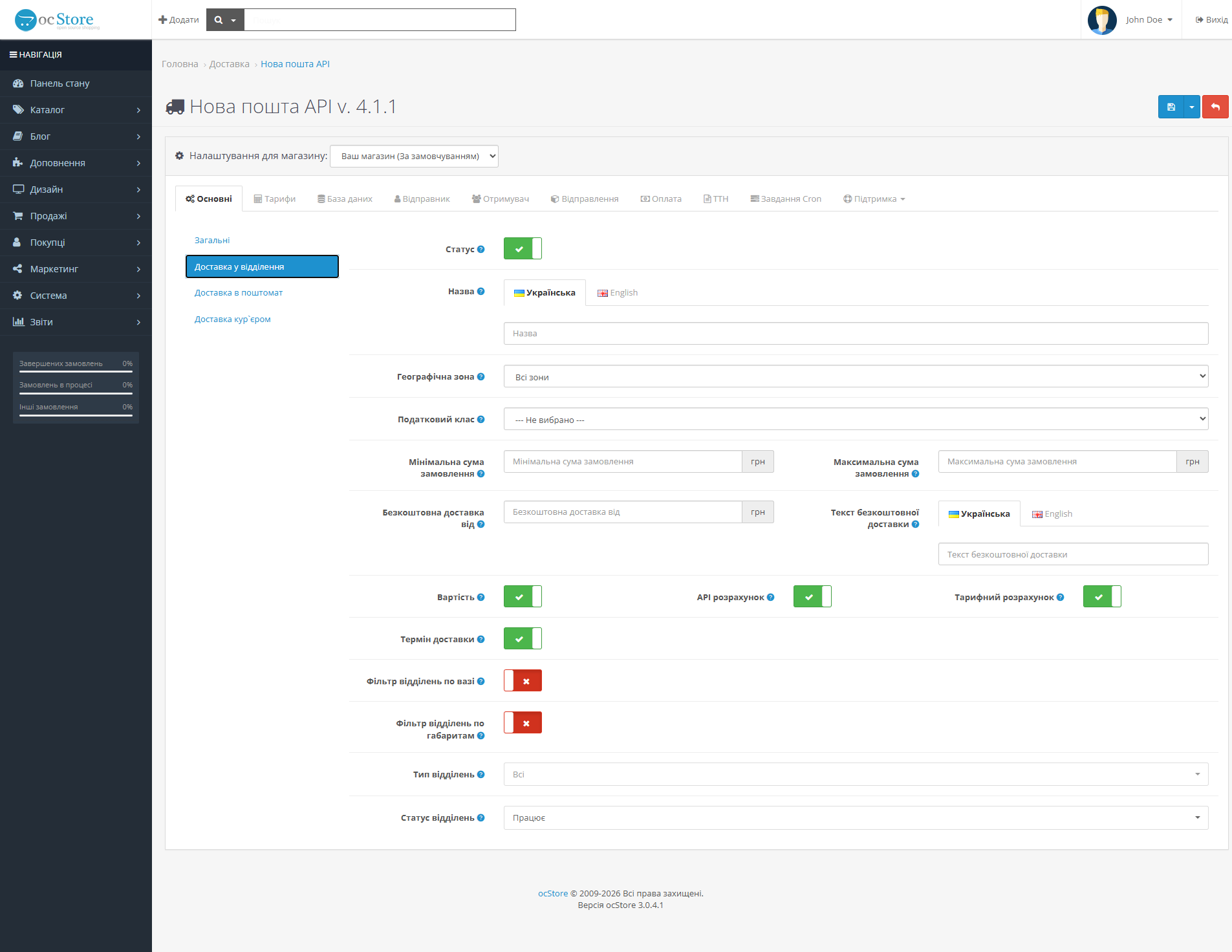Image resolution: width=1232 pixels, height=952 pixels.
Task: Click the Статус help question icon
Action: pos(481,249)
